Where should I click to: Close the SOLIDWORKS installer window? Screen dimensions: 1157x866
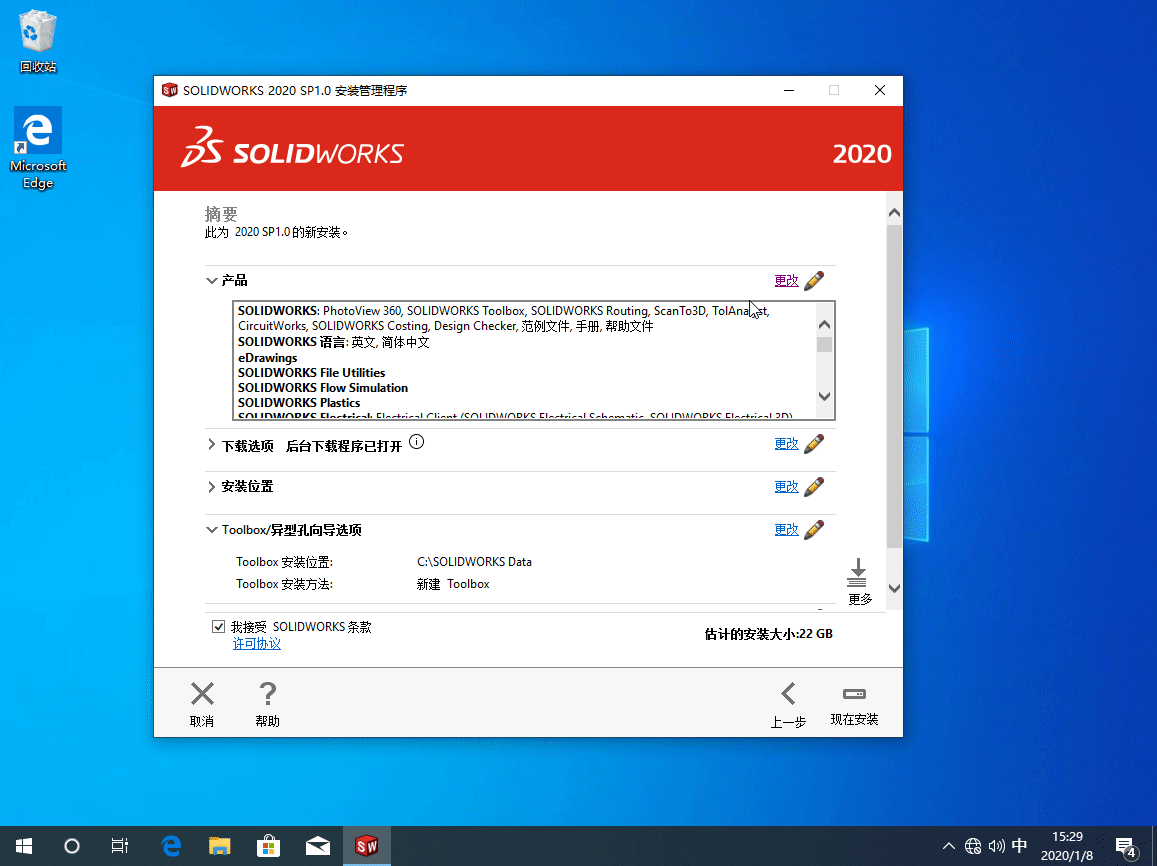[880, 90]
